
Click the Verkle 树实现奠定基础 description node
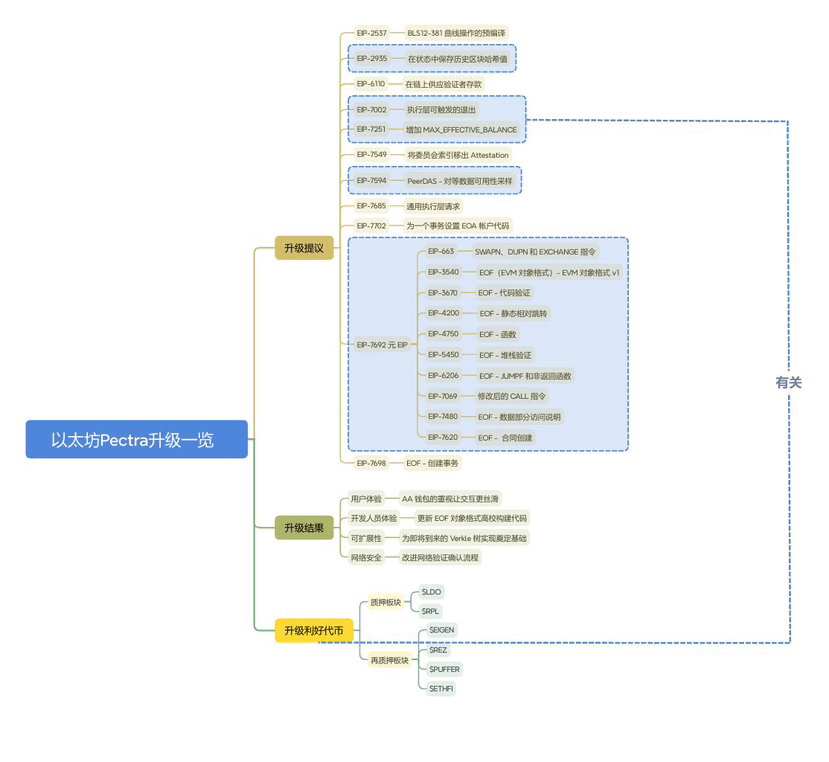(464, 538)
